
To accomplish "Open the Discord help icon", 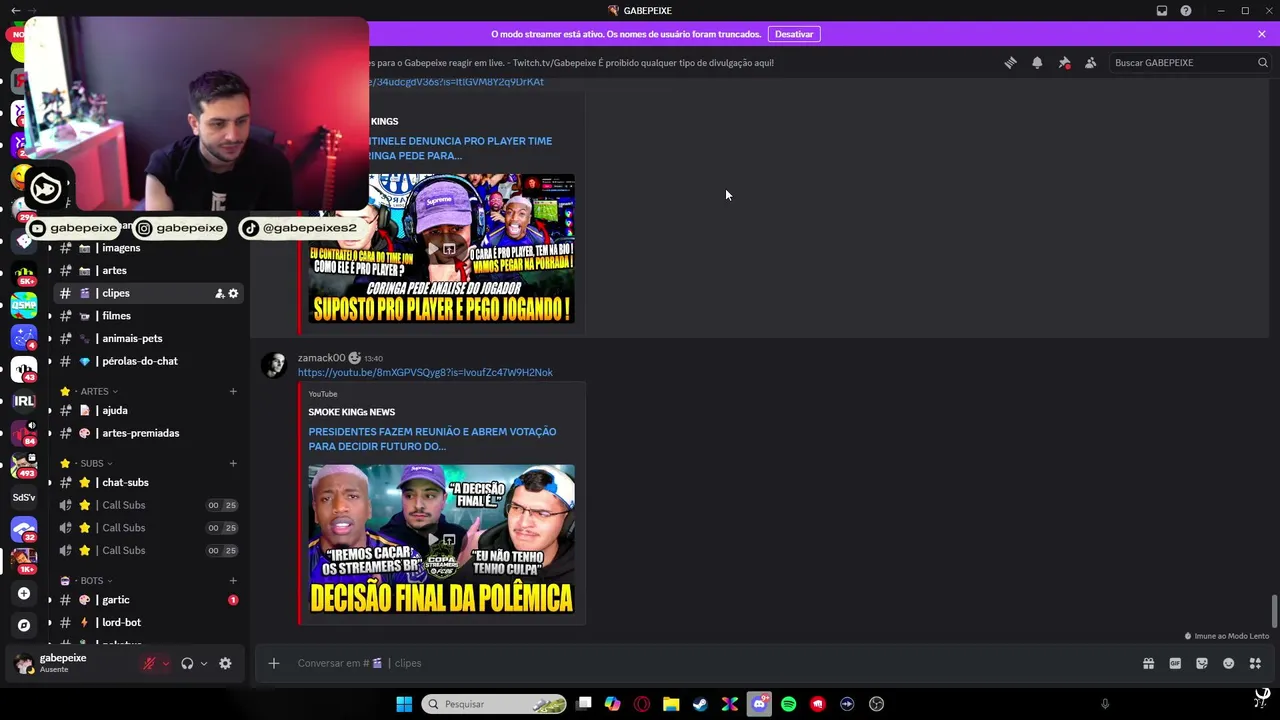I will tap(1186, 11).
